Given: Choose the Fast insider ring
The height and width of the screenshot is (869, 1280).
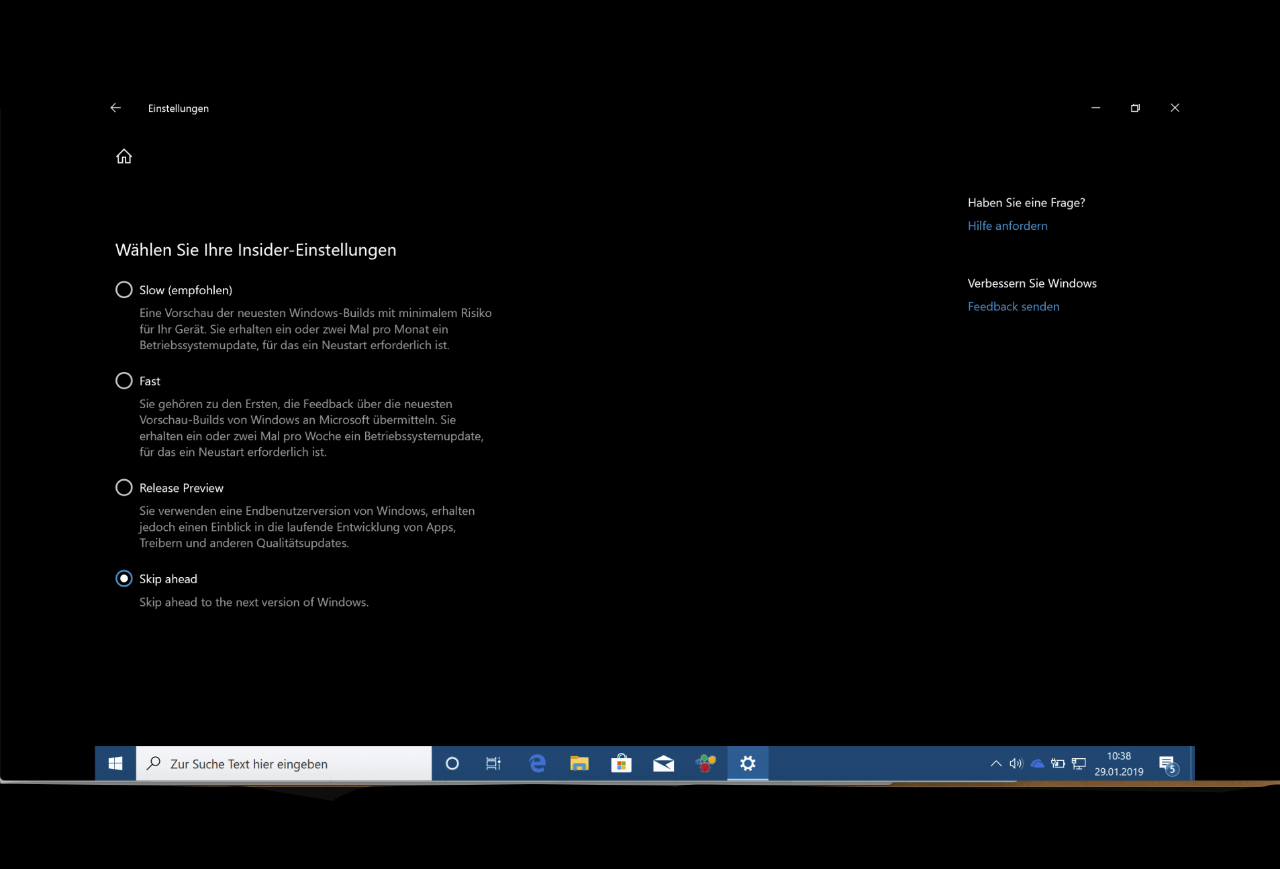Looking at the screenshot, I should (124, 381).
